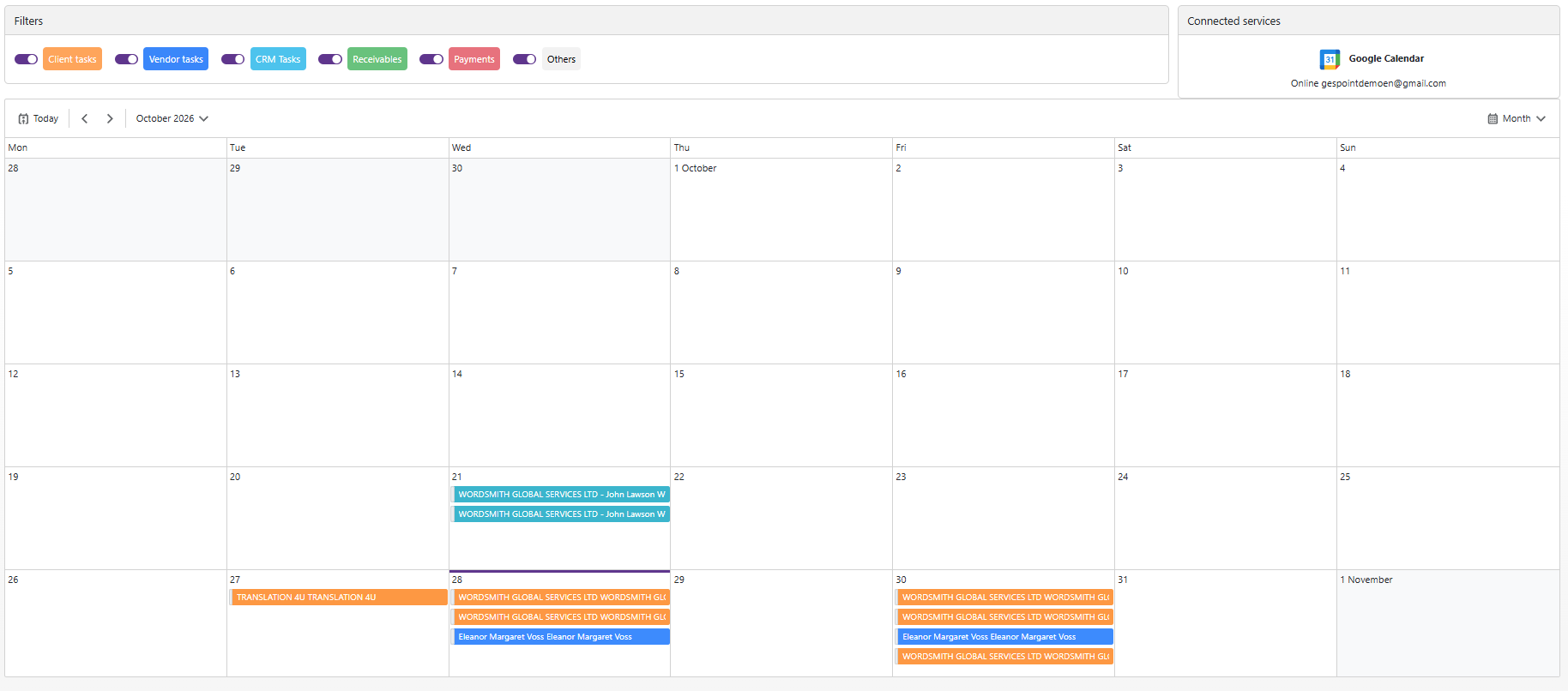Open second WORDSMITH GLOBAL event on the 28th
The height and width of the screenshot is (691, 1568).
pyautogui.click(x=561, y=616)
